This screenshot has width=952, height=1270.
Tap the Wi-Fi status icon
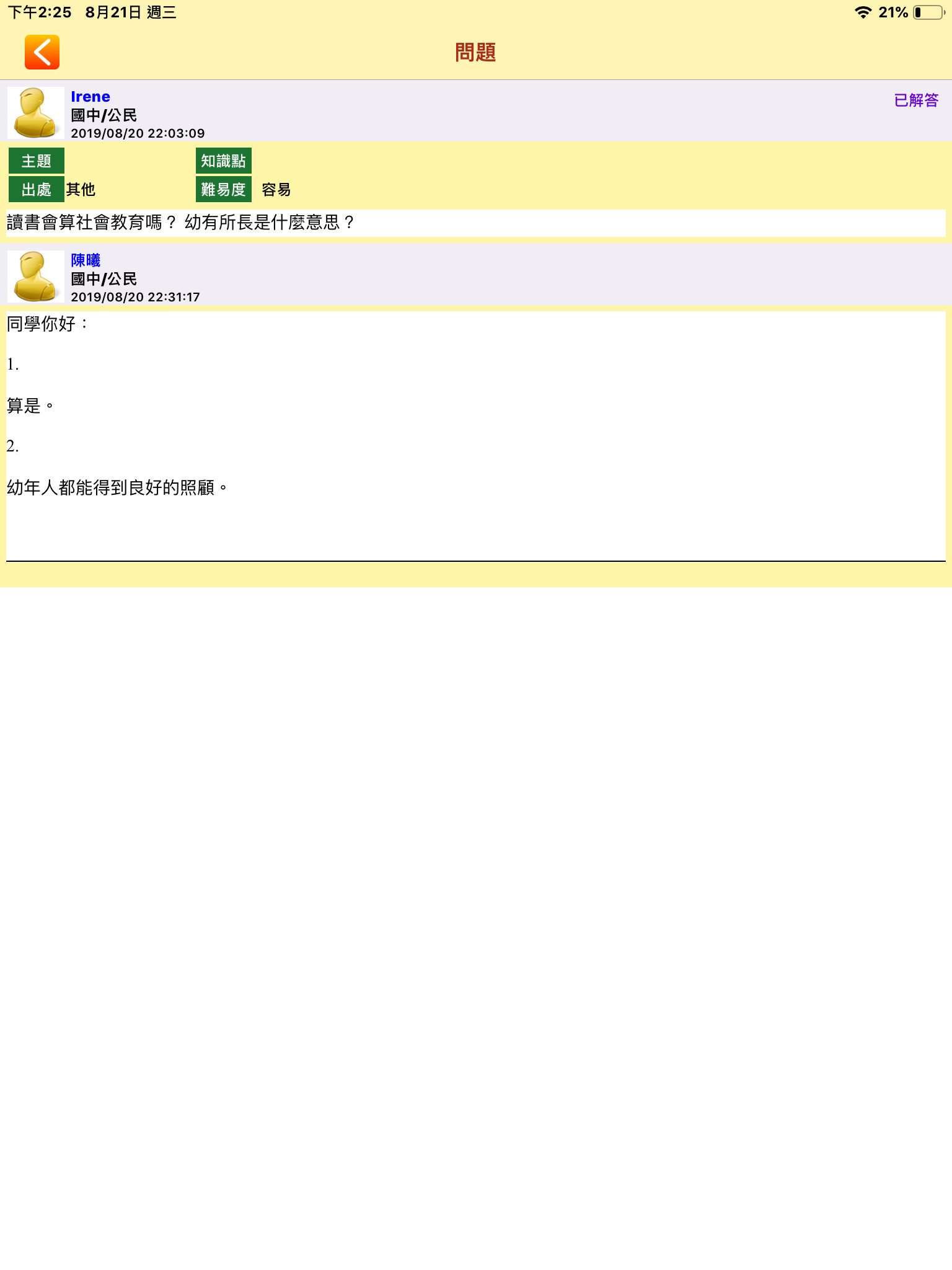(863, 12)
